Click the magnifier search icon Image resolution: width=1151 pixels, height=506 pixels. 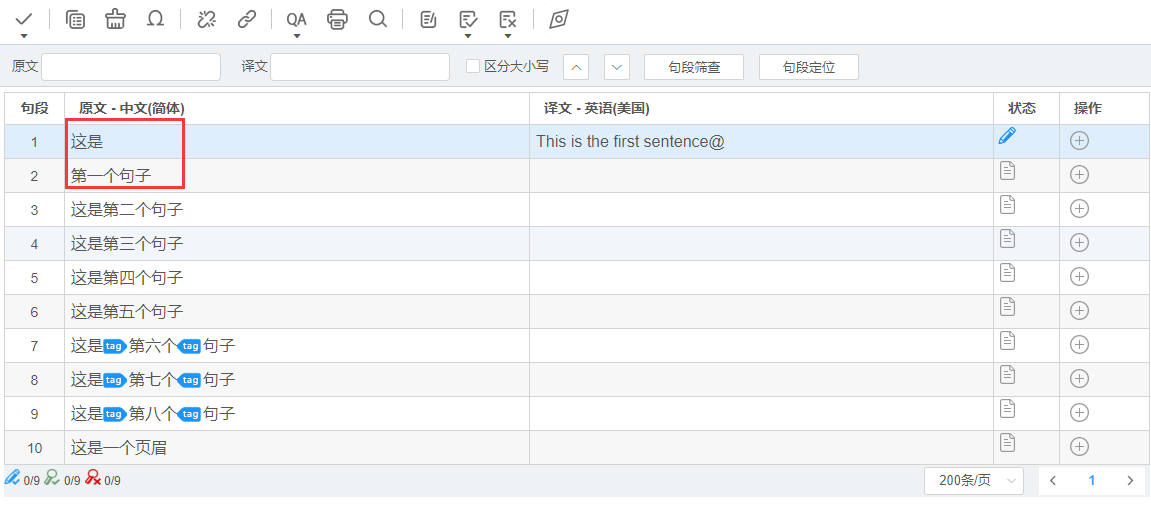pyautogui.click(x=378, y=19)
